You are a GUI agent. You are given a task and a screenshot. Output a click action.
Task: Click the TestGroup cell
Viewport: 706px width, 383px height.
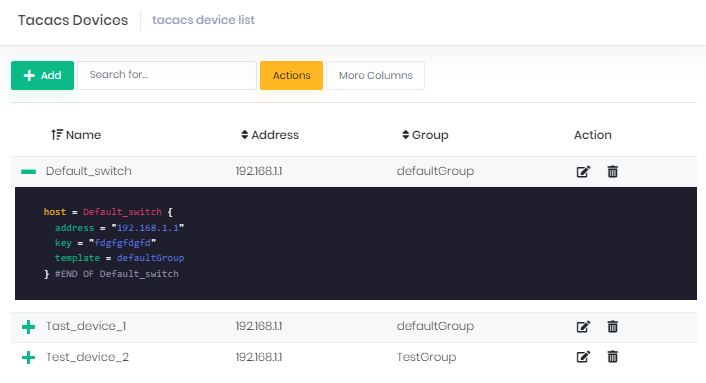point(426,357)
